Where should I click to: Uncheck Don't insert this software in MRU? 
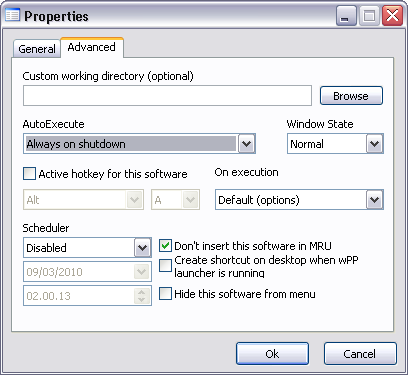pyautogui.click(x=165, y=246)
